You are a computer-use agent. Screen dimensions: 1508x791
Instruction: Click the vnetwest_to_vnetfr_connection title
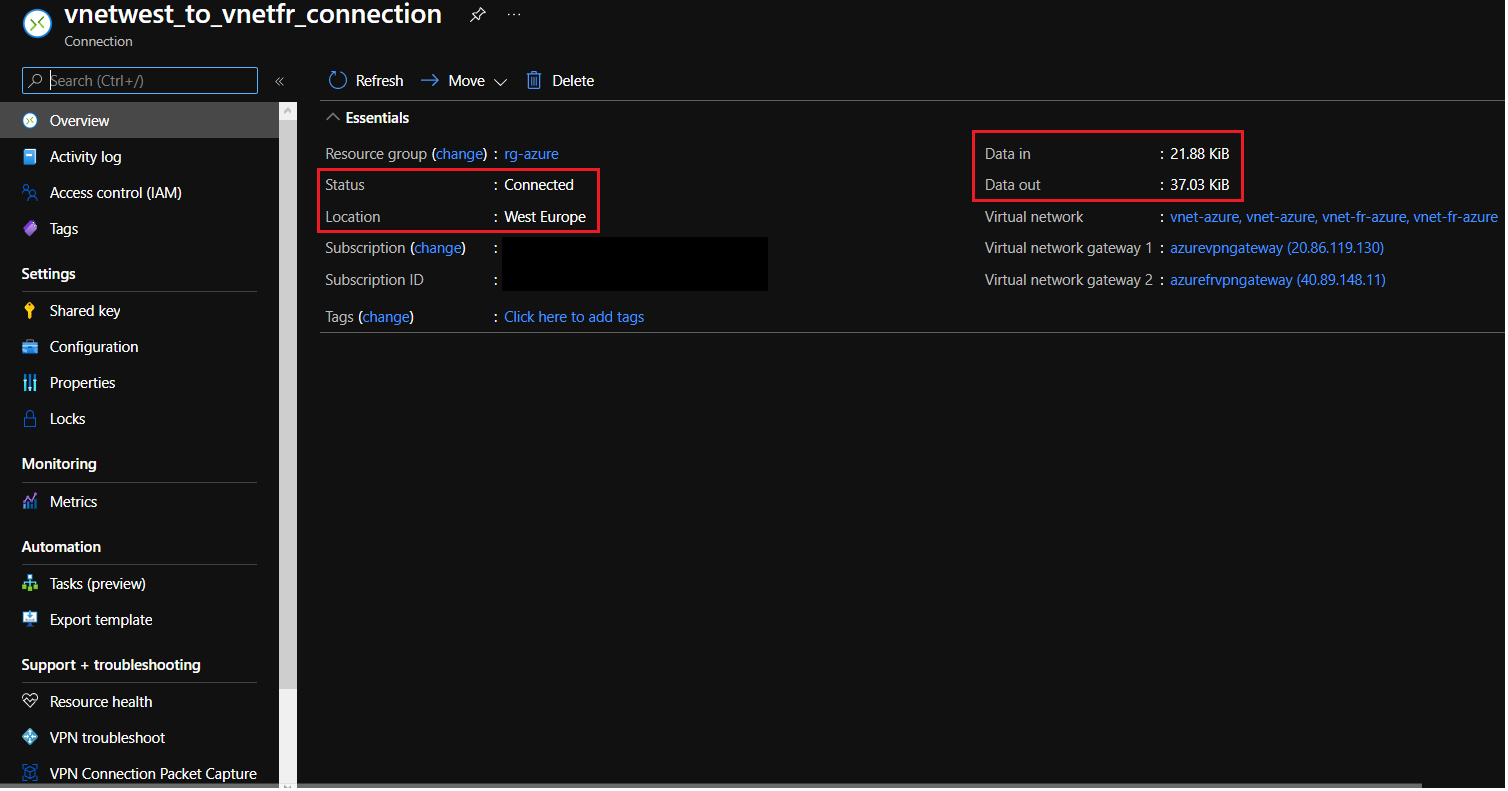[x=253, y=15]
